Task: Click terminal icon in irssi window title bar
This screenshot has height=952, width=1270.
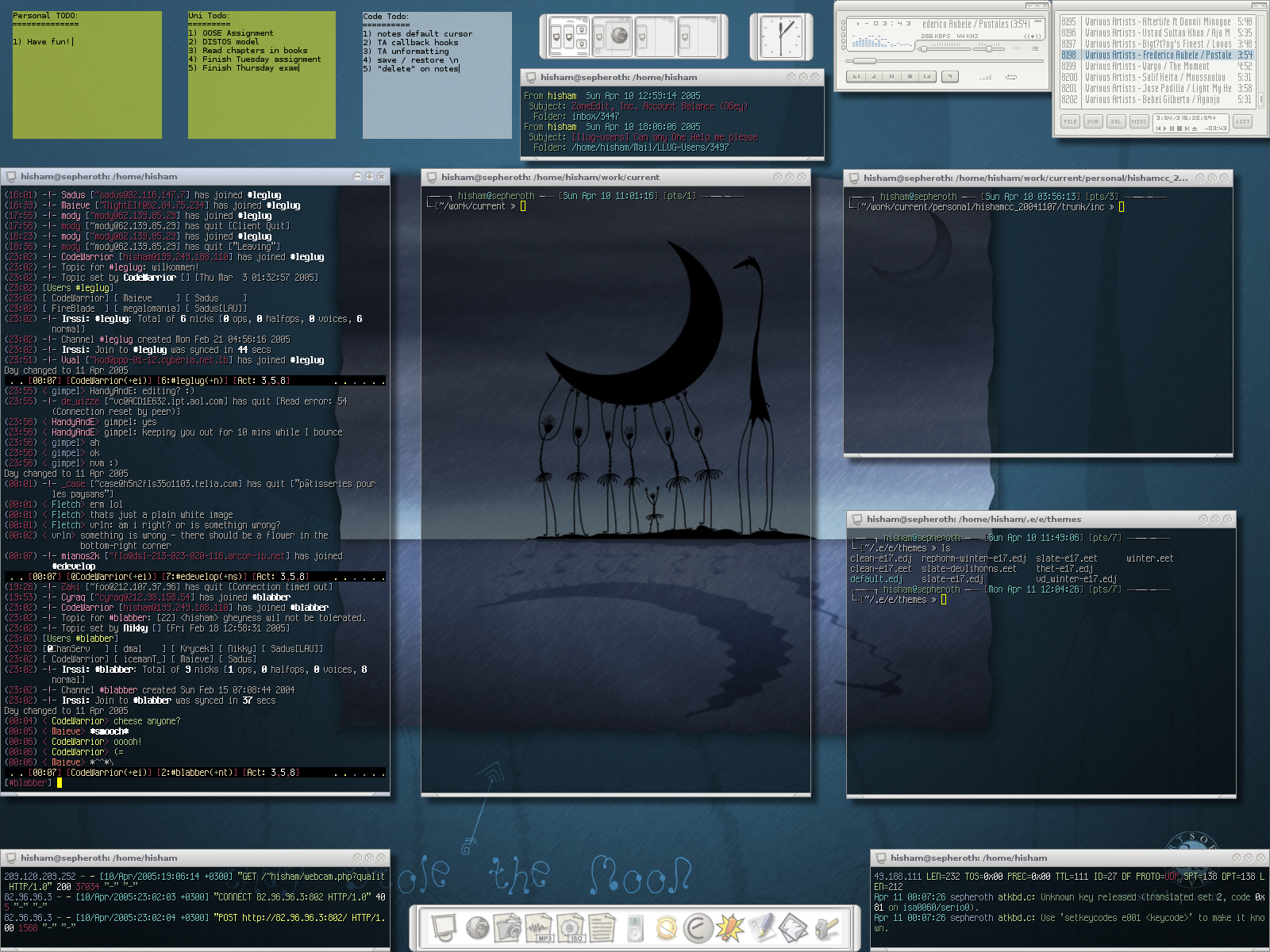Action: (12, 176)
